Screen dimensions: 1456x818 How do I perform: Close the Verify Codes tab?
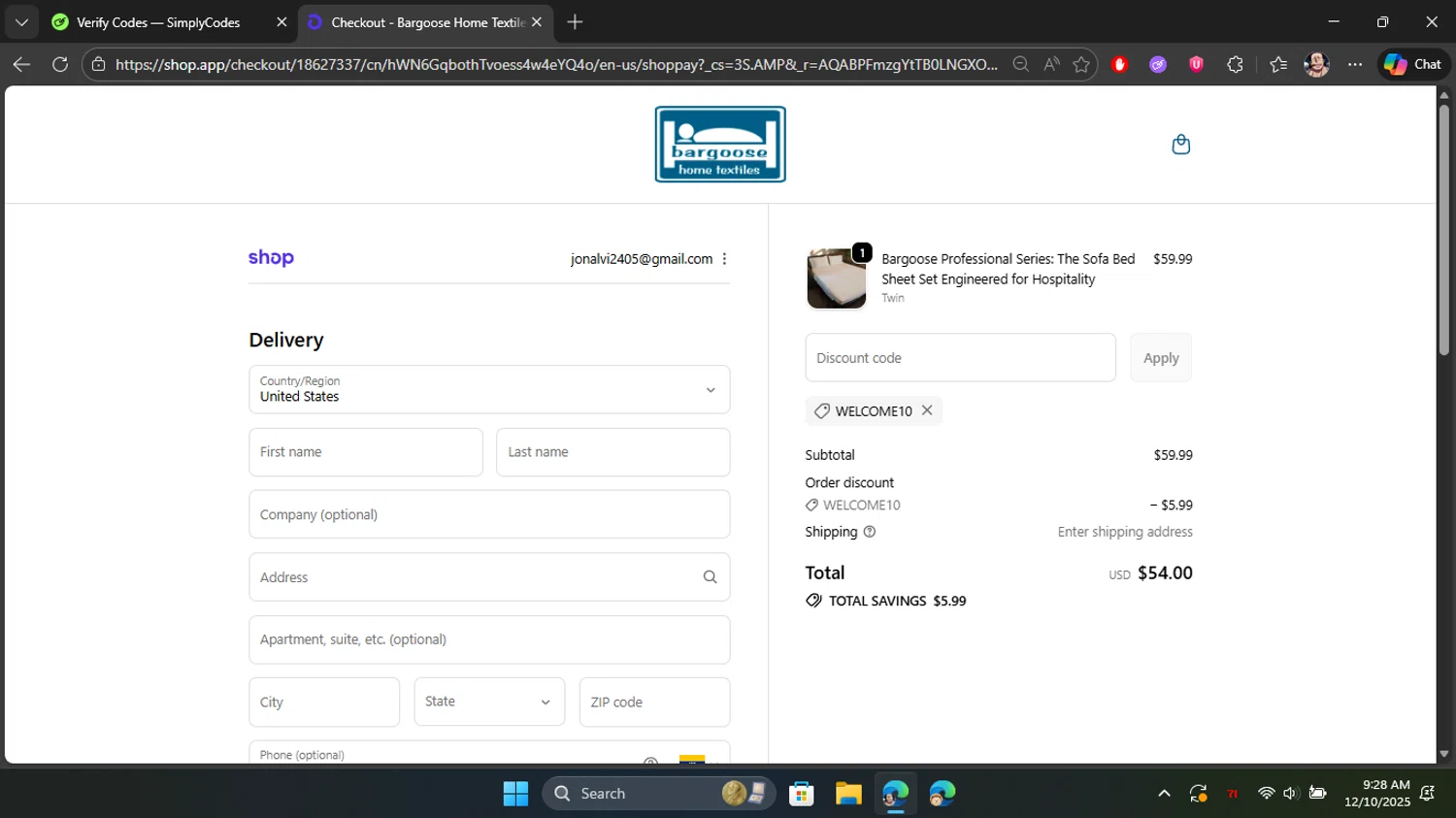(281, 22)
